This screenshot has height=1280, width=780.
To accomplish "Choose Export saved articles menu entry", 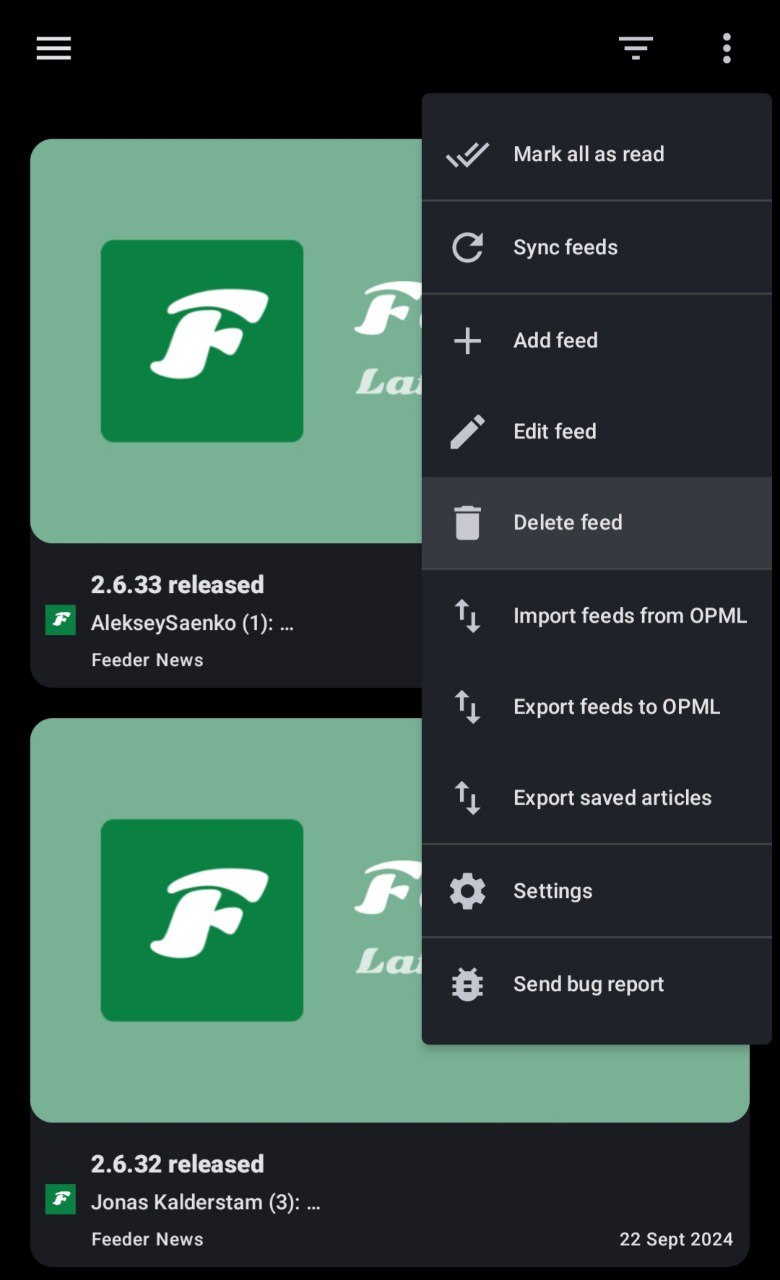I will tap(612, 798).
